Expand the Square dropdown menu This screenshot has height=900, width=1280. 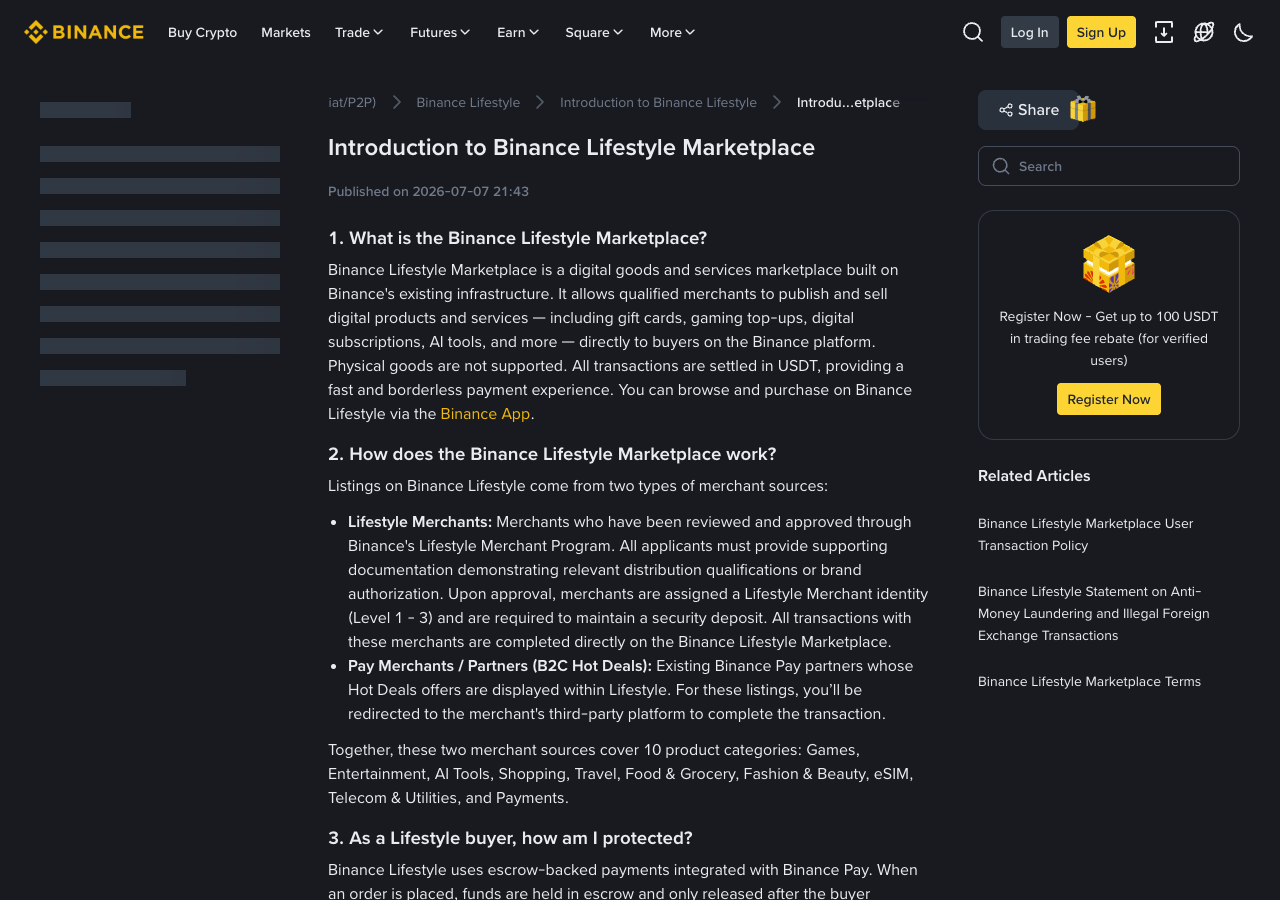[594, 32]
